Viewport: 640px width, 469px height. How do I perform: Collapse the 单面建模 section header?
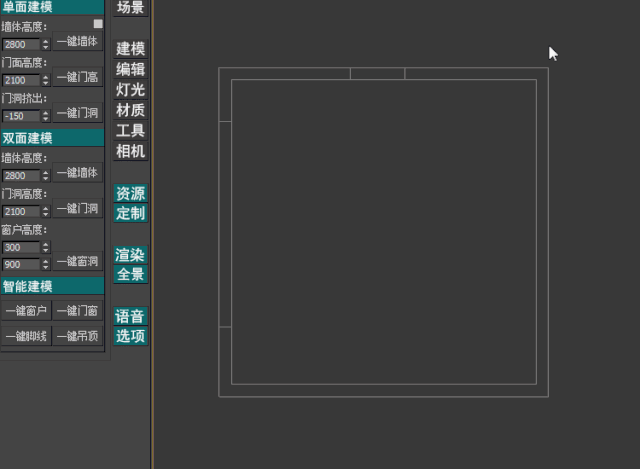point(52,7)
